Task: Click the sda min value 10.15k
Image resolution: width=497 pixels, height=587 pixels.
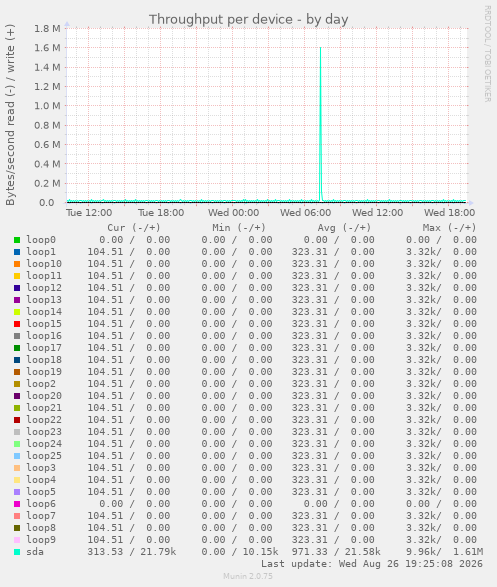Action: pos(260,552)
